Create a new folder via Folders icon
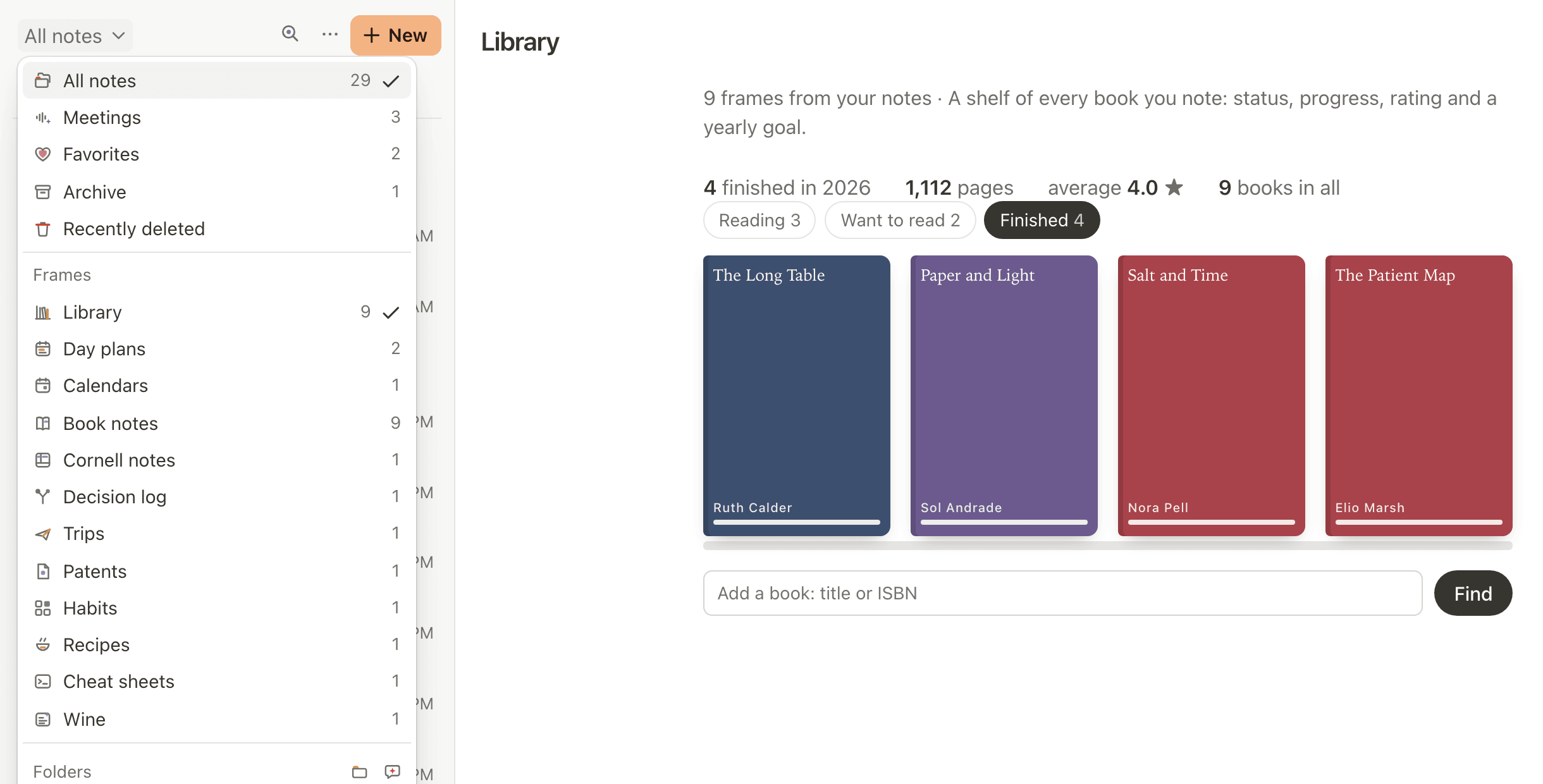The image size is (1543, 784). (x=359, y=772)
